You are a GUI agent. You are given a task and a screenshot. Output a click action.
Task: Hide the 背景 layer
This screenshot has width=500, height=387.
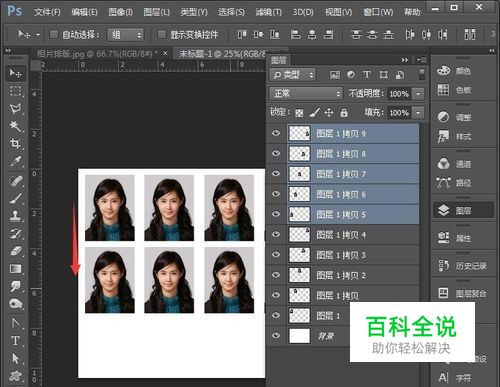(276, 336)
